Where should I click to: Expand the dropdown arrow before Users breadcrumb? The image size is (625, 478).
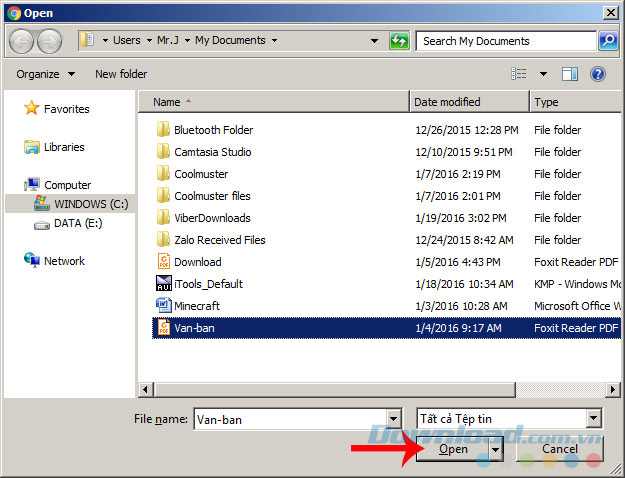[105, 41]
